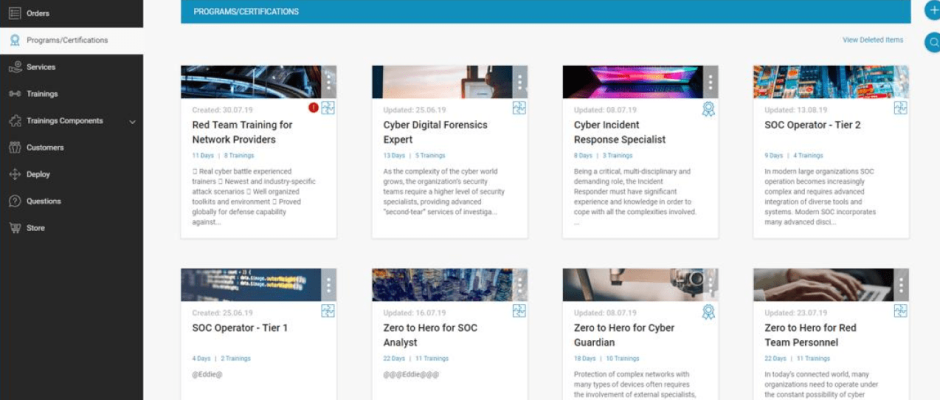Click puzzle icon on Red Team Training card
The height and width of the screenshot is (400, 940).
point(328,108)
